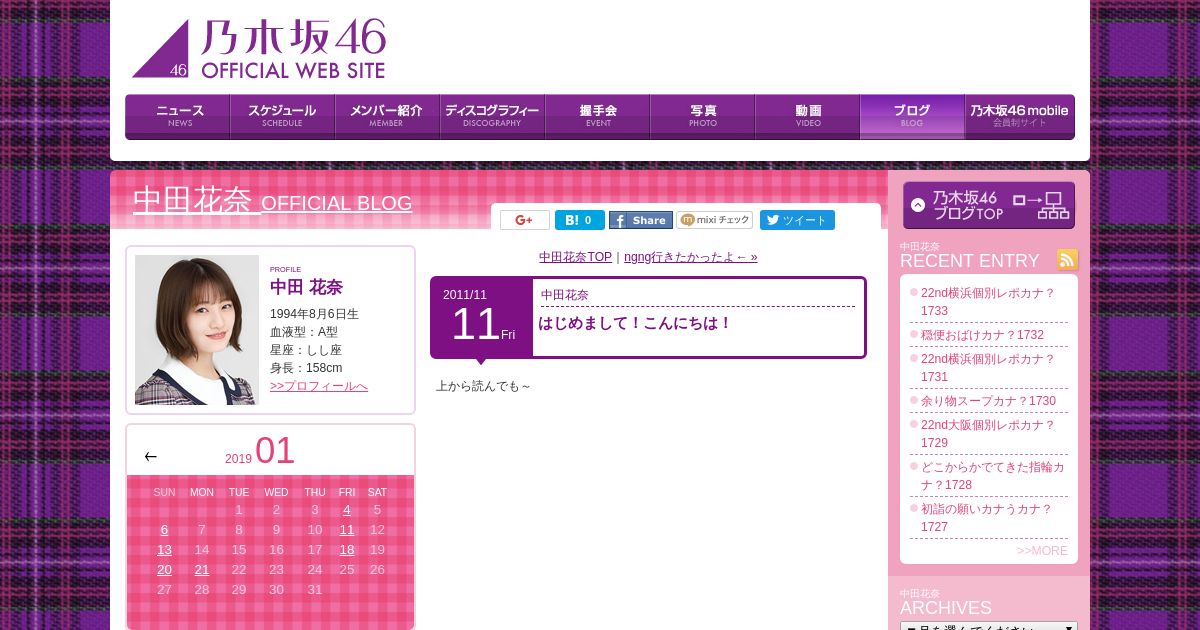
Task: Open 乃木坂46 mobile member site
Action: point(1020,117)
